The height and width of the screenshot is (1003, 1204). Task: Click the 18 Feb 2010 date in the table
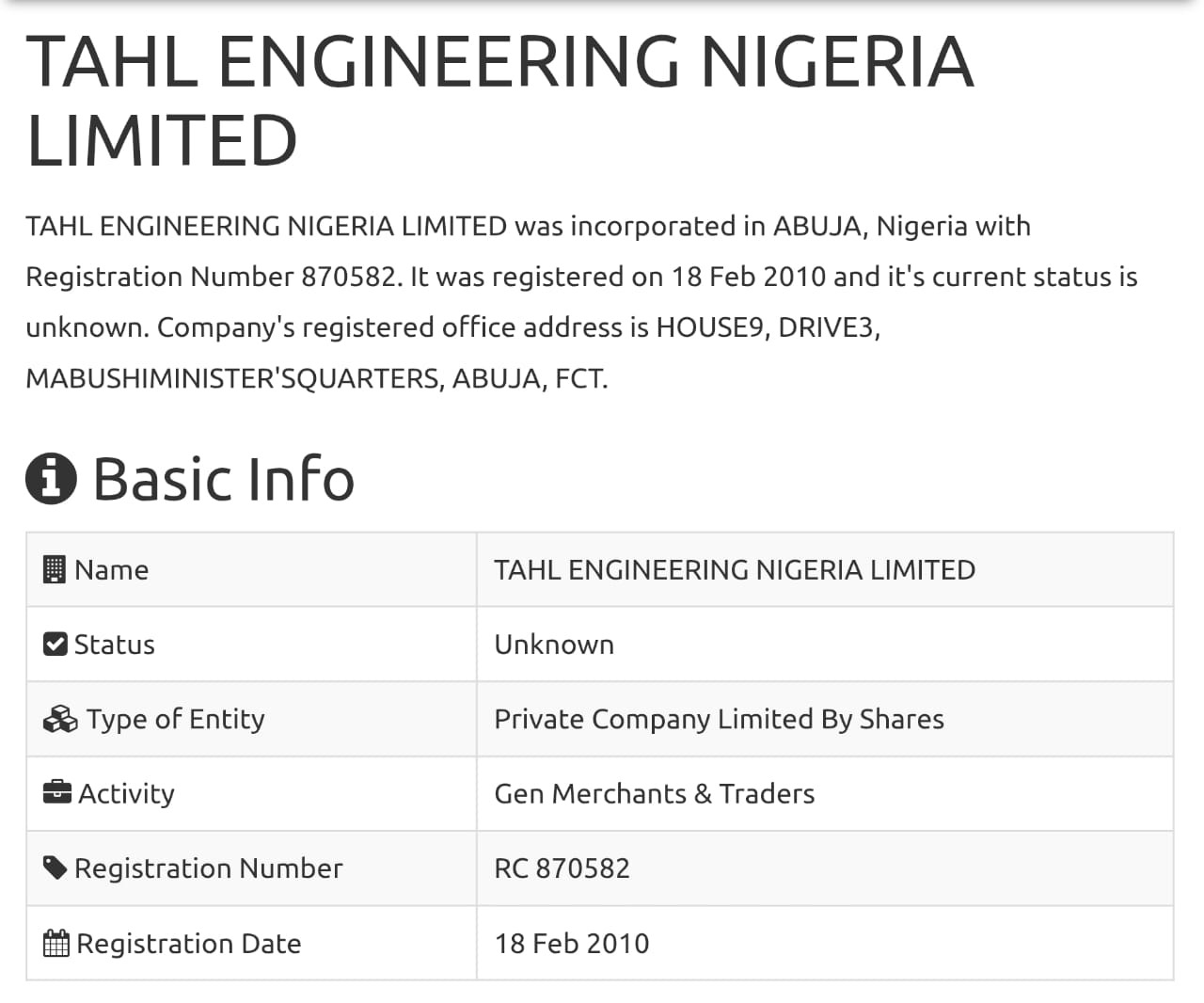tap(571, 943)
